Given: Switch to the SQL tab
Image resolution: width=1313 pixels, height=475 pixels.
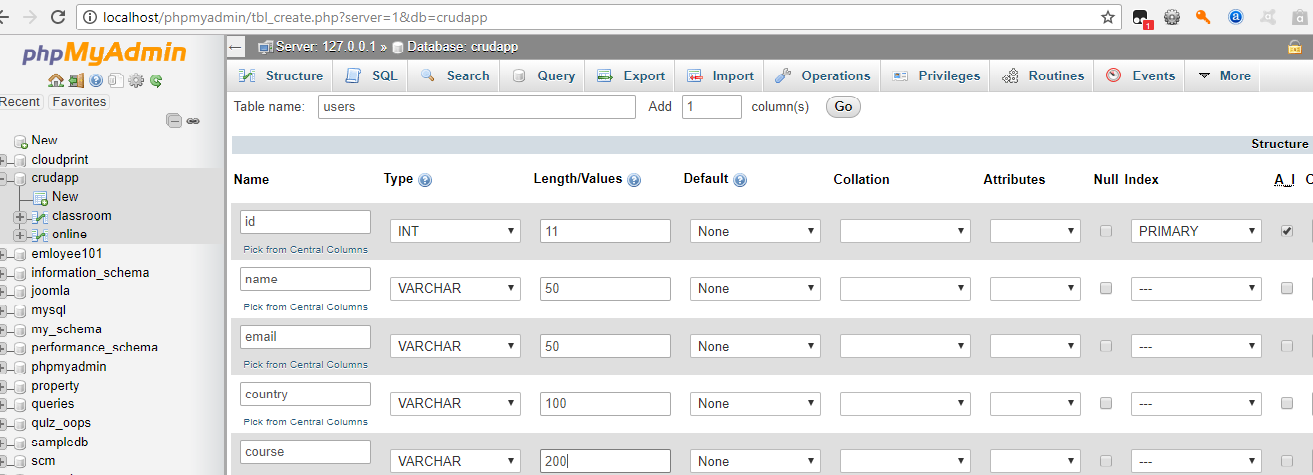Looking at the screenshot, I should (x=372, y=76).
